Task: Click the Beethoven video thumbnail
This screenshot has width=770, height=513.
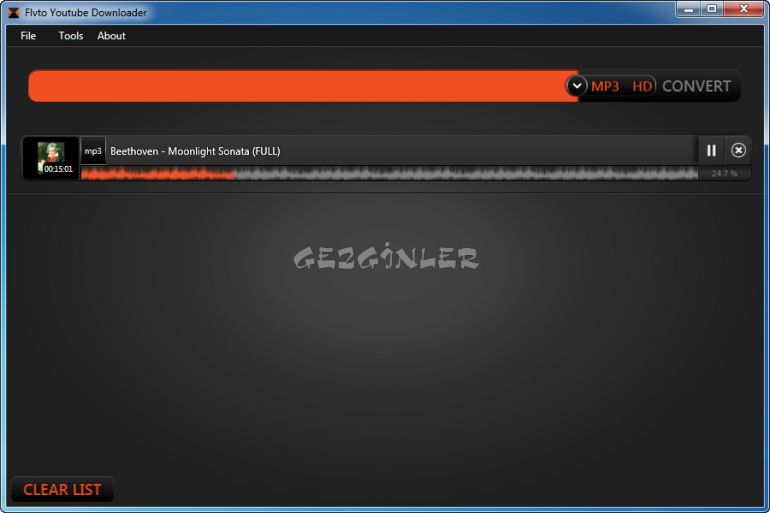Action: coord(51,157)
